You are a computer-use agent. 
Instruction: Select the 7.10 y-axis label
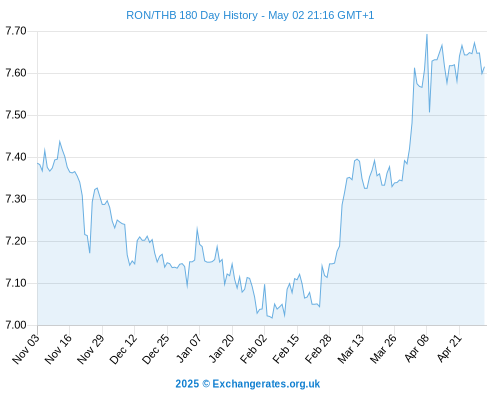[x=16, y=283]
